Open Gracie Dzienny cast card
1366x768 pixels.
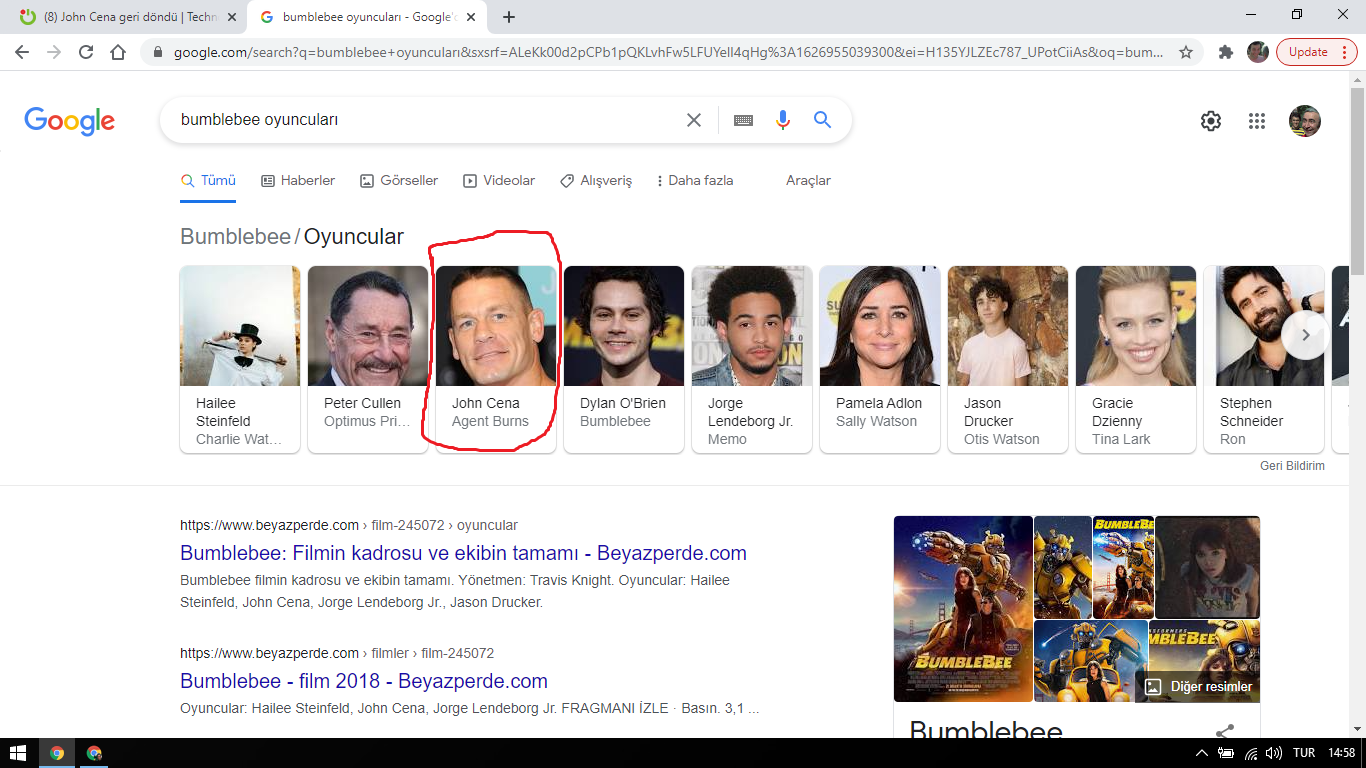click(x=1136, y=359)
